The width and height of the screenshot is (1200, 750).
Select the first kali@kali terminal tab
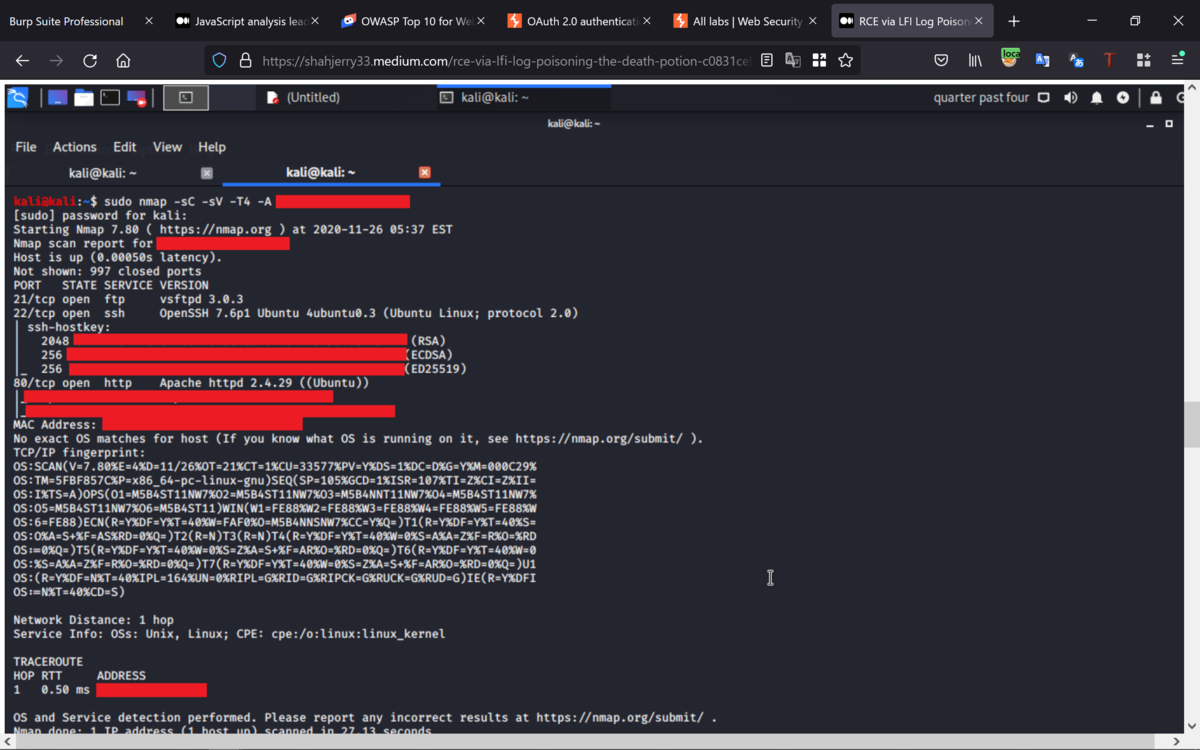point(103,173)
